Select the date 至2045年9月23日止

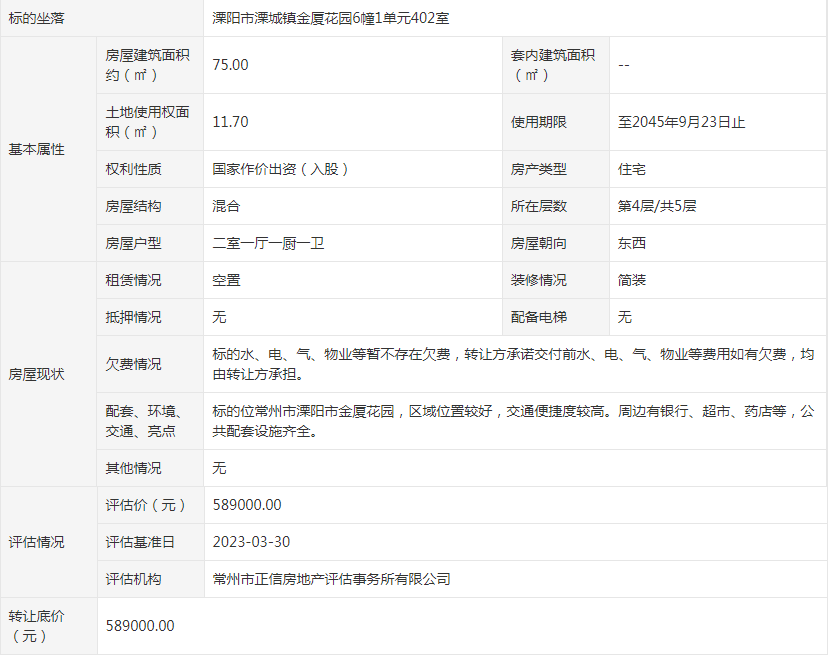click(681, 122)
